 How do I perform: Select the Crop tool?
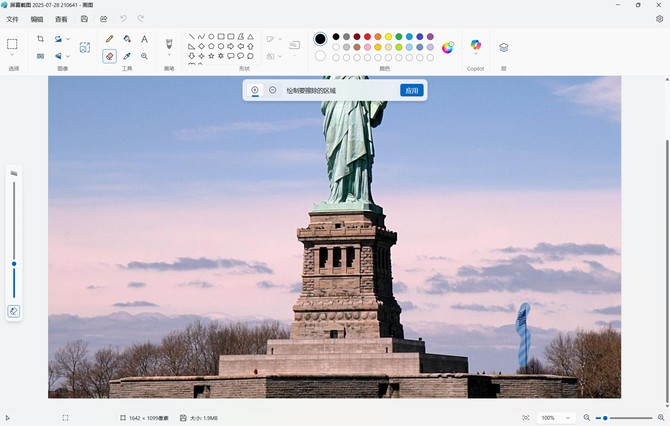point(40,39)
